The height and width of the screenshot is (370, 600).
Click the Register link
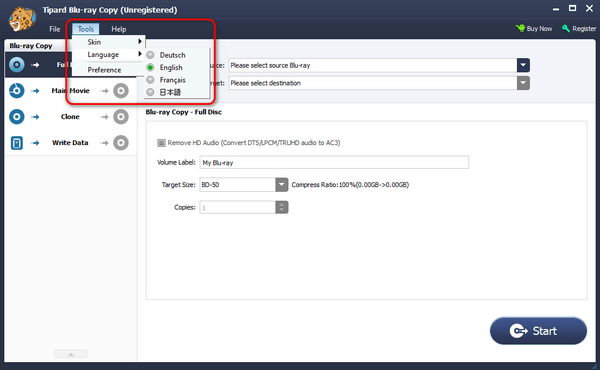pyautogui.click(x=584, y=29)
